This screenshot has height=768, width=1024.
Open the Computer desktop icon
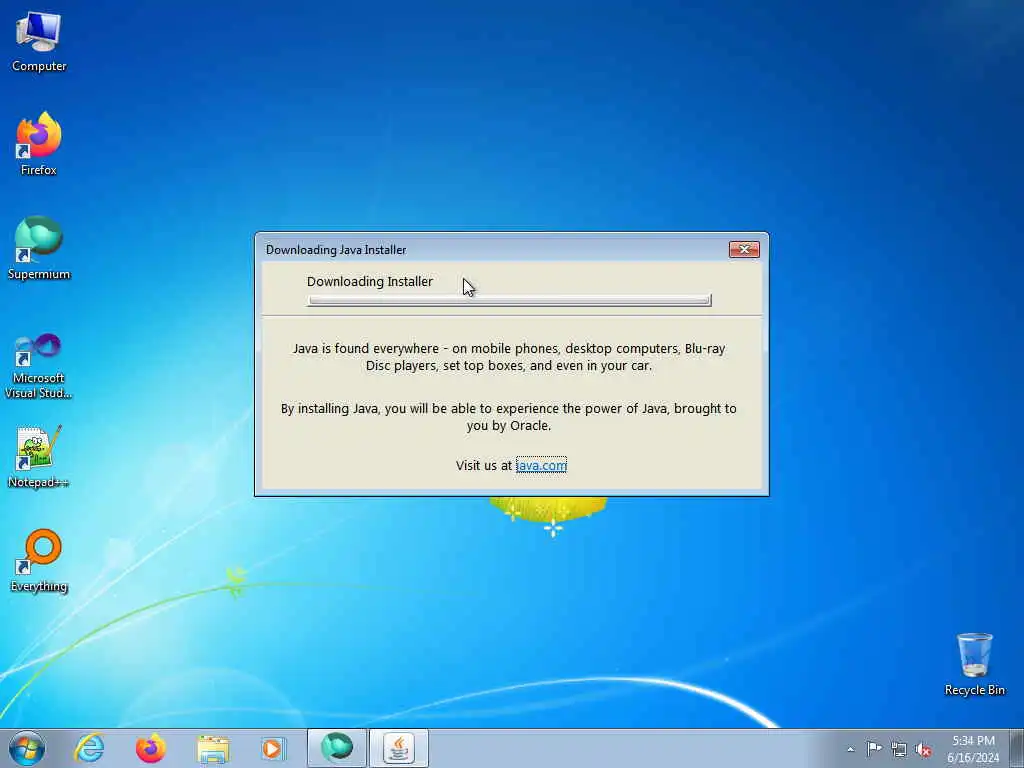pos(39,42)
